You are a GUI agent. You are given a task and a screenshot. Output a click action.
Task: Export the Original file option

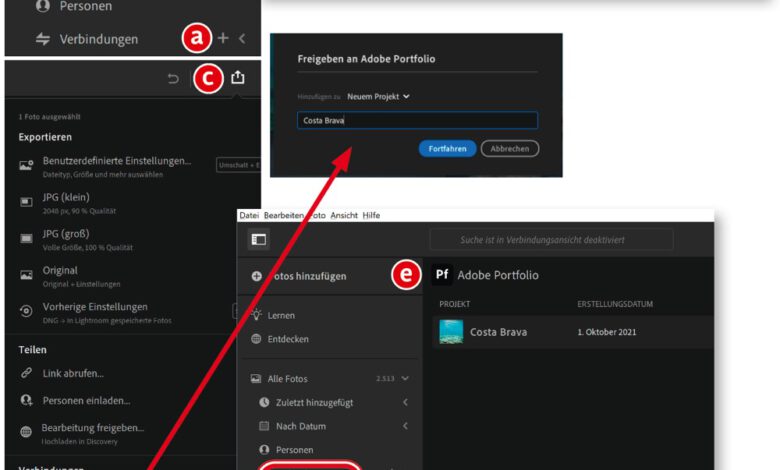(x=60, y=271)
